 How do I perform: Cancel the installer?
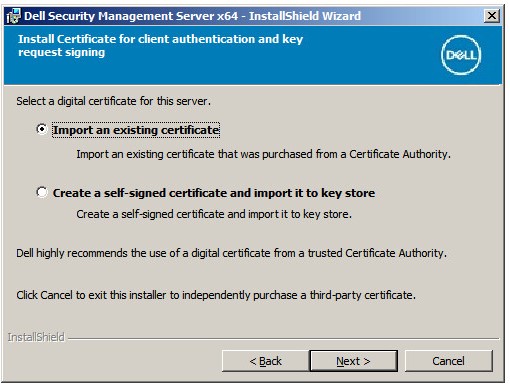(448, 361)
